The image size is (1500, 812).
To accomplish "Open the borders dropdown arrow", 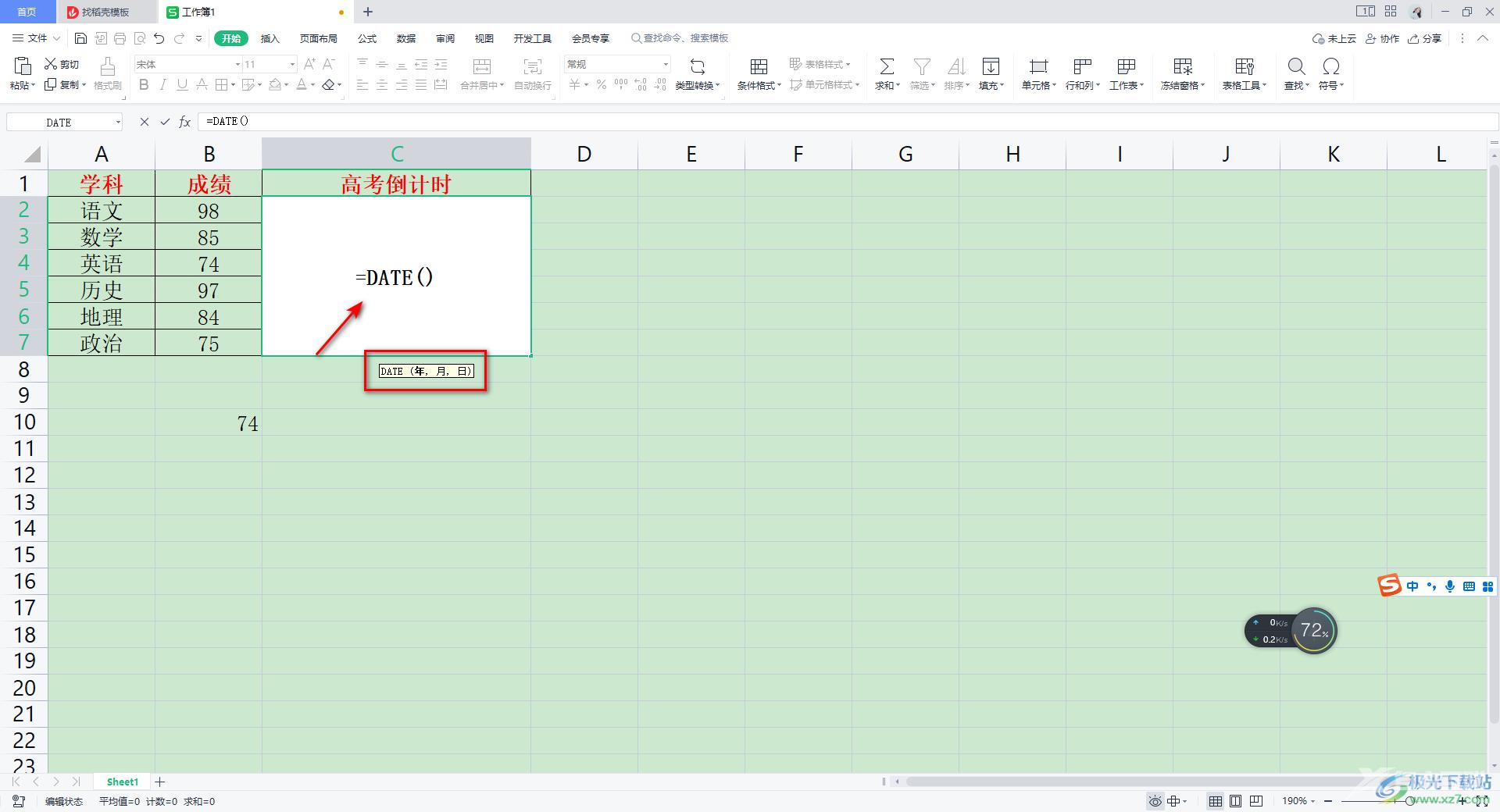I will coord(233,84).
